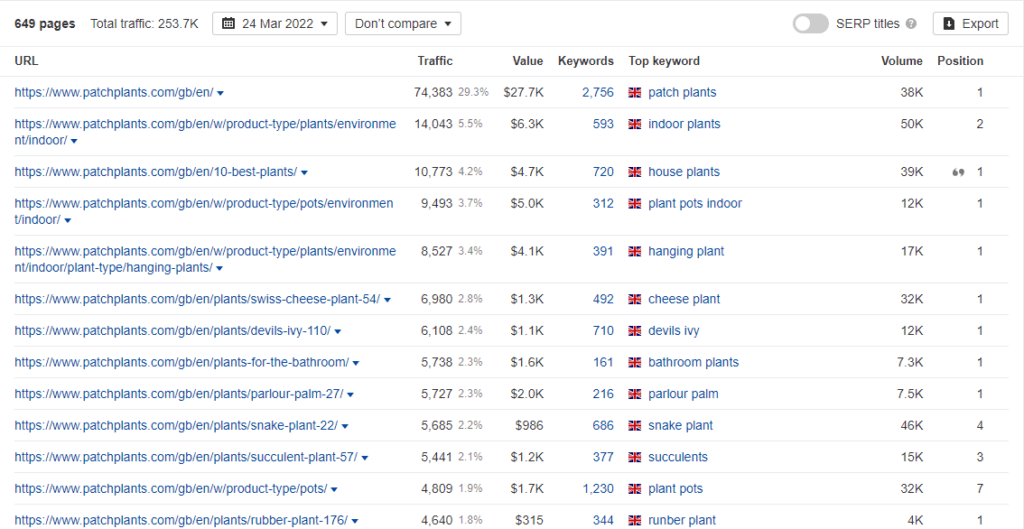Viewport: 1024px width, 529px height.
Task: Open the keywords count 720
Action: tap(603, 172)
